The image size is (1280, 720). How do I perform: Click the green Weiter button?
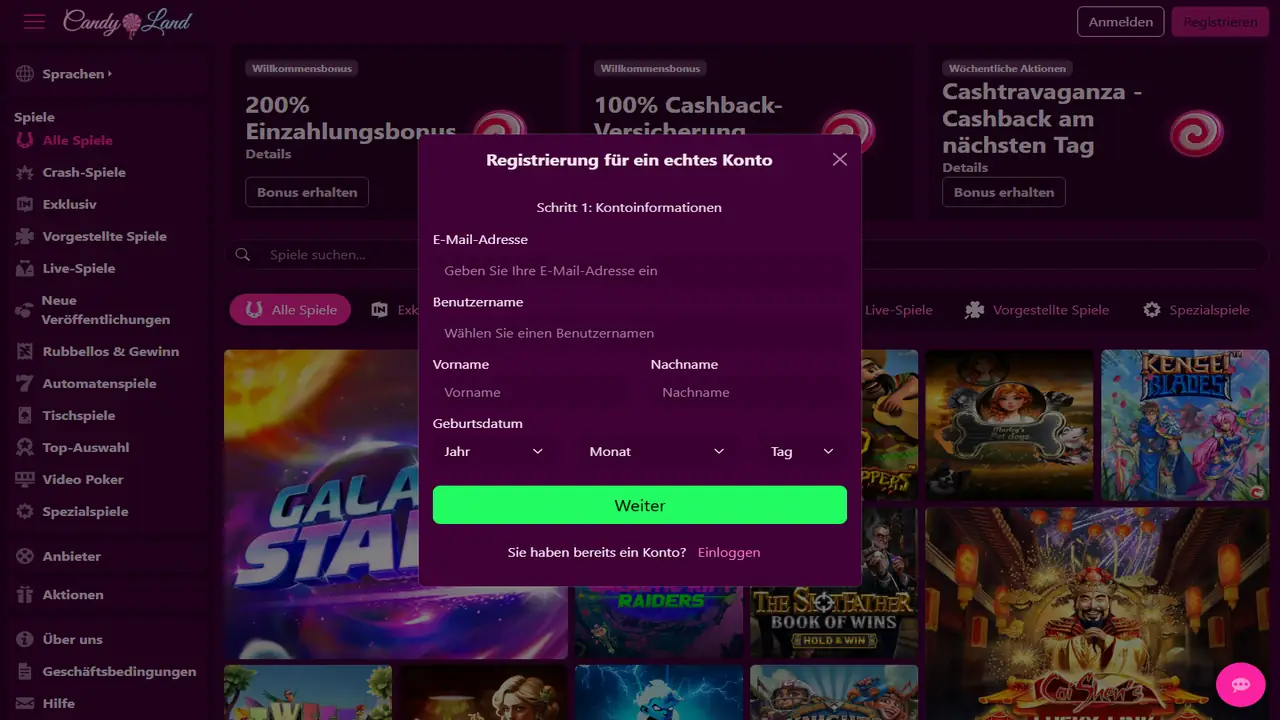coord(640,505)
